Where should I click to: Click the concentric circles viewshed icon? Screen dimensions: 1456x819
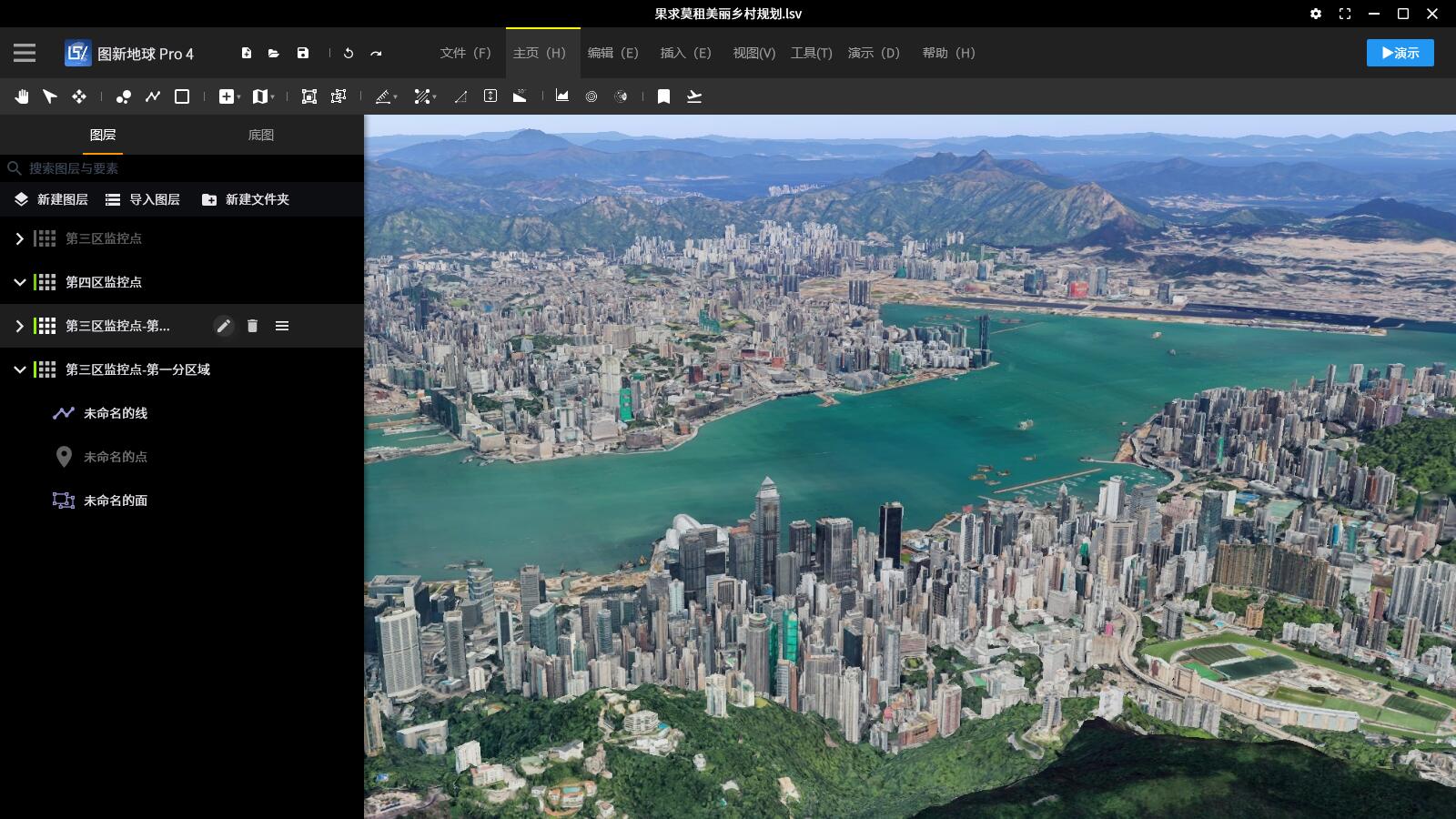[x=591, y=96]
